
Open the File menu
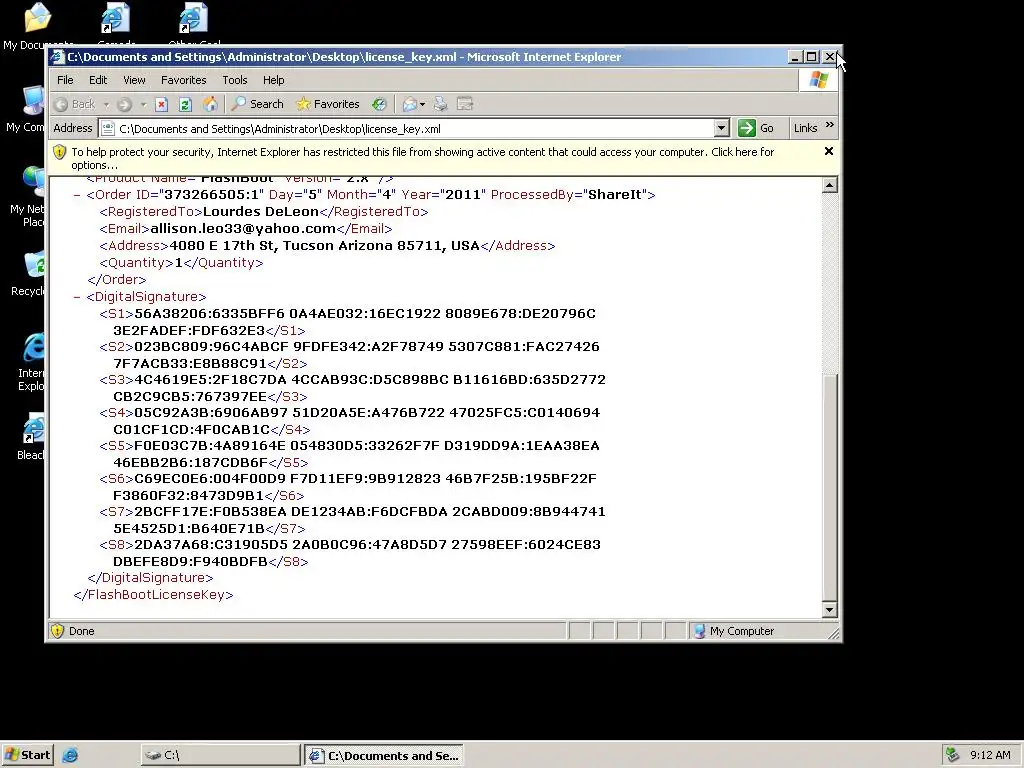[65, 80]
